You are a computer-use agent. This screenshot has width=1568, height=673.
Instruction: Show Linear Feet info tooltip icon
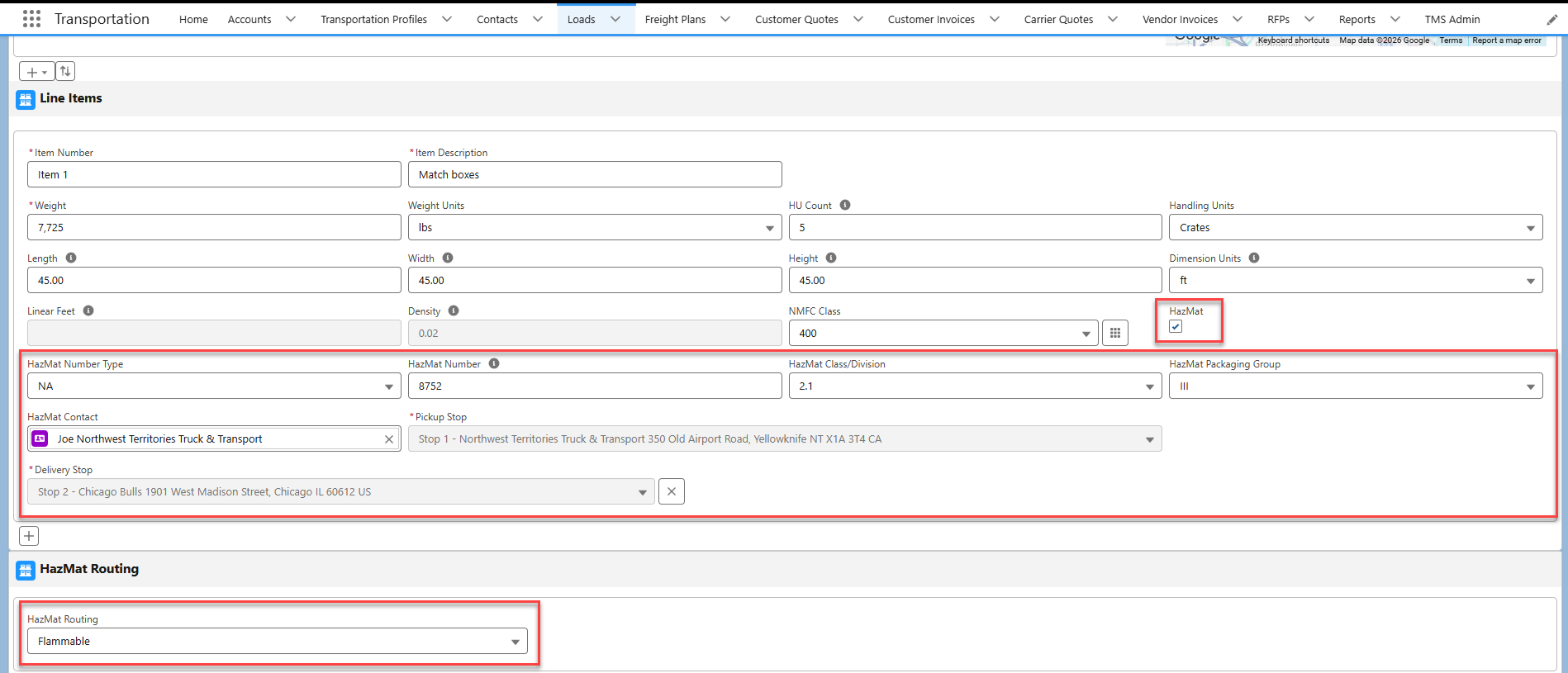pos(88,310)
